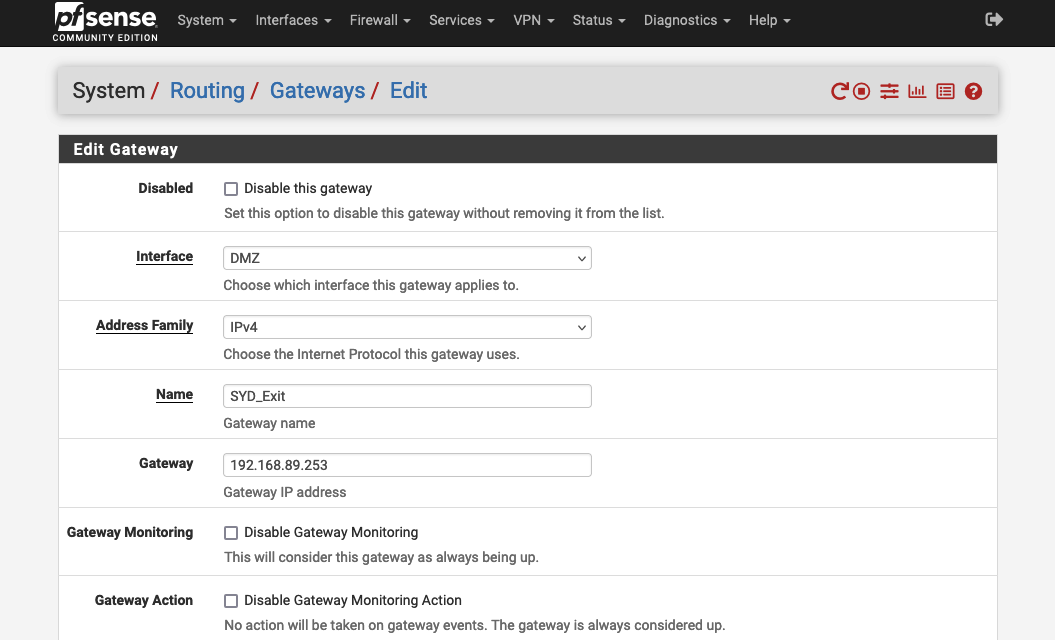Viewport: 1055px width, 640px height.
Task: Open the VPN menu
Action: click(x=533, y=19)
